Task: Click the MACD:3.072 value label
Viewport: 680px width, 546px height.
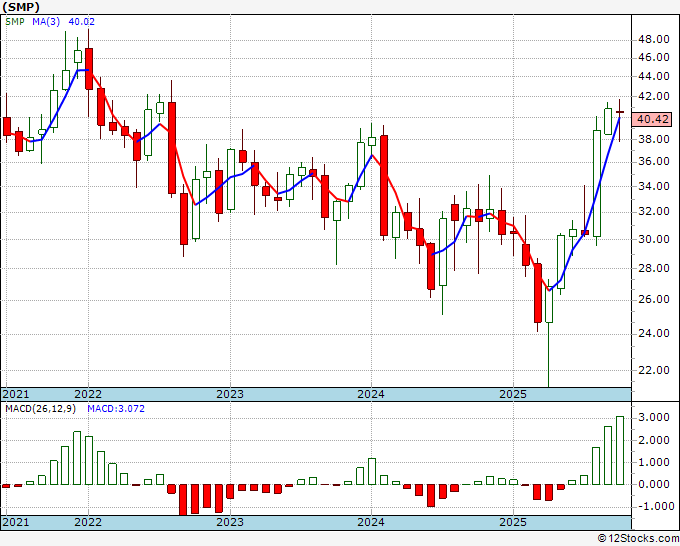Action: click(116, 409)
